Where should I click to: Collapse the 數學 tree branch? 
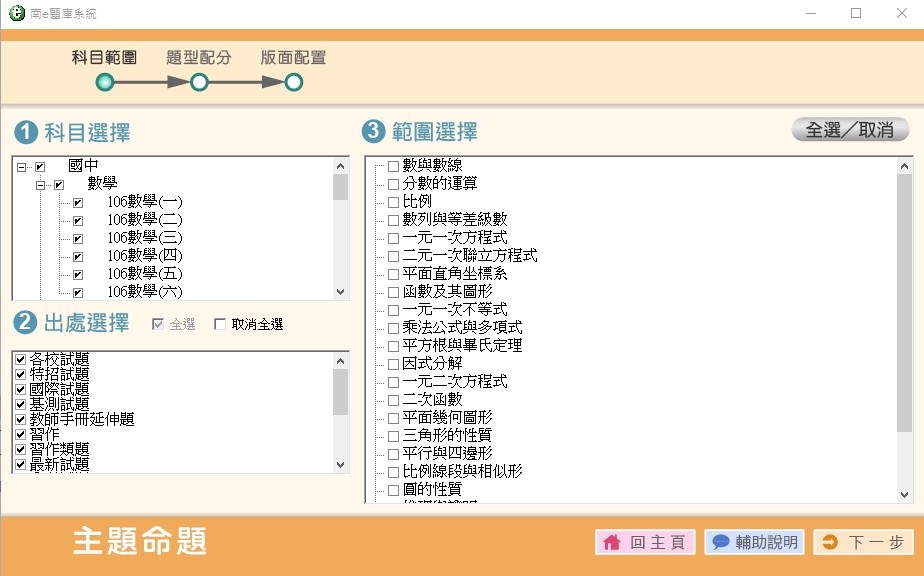(41, 185)
